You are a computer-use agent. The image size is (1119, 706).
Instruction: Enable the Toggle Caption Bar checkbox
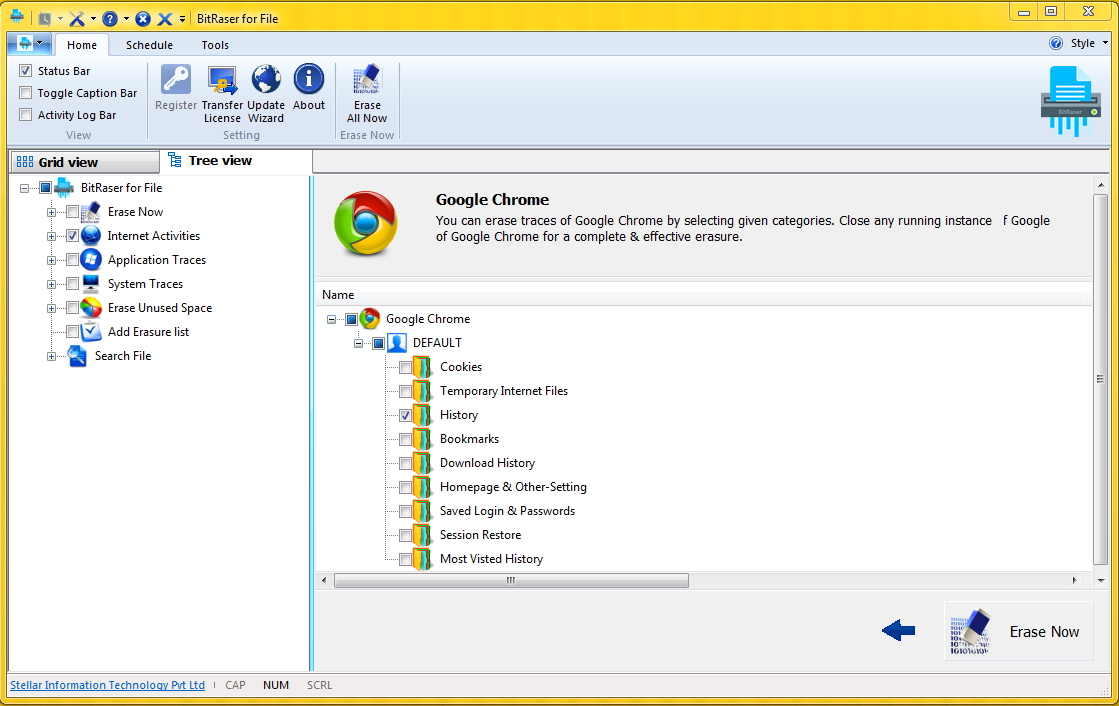[x=26, y=93]
